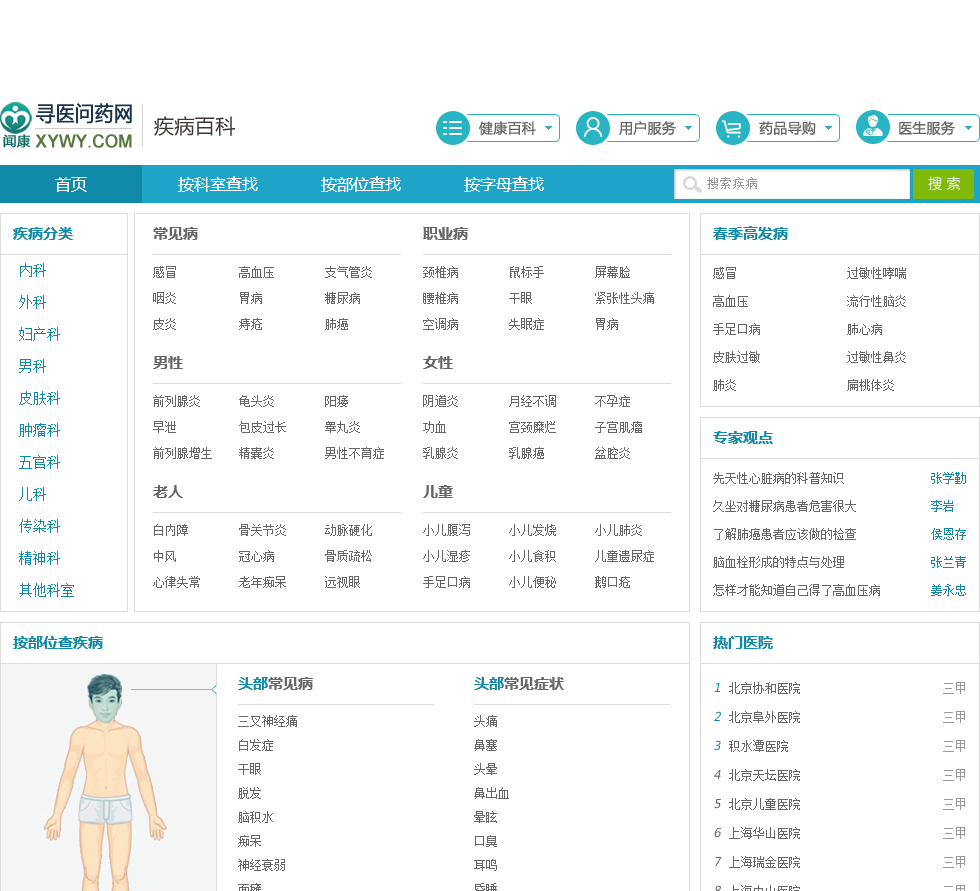
Task: Open article 先天性心脏病的科普知识
Action: coord(778,479)
